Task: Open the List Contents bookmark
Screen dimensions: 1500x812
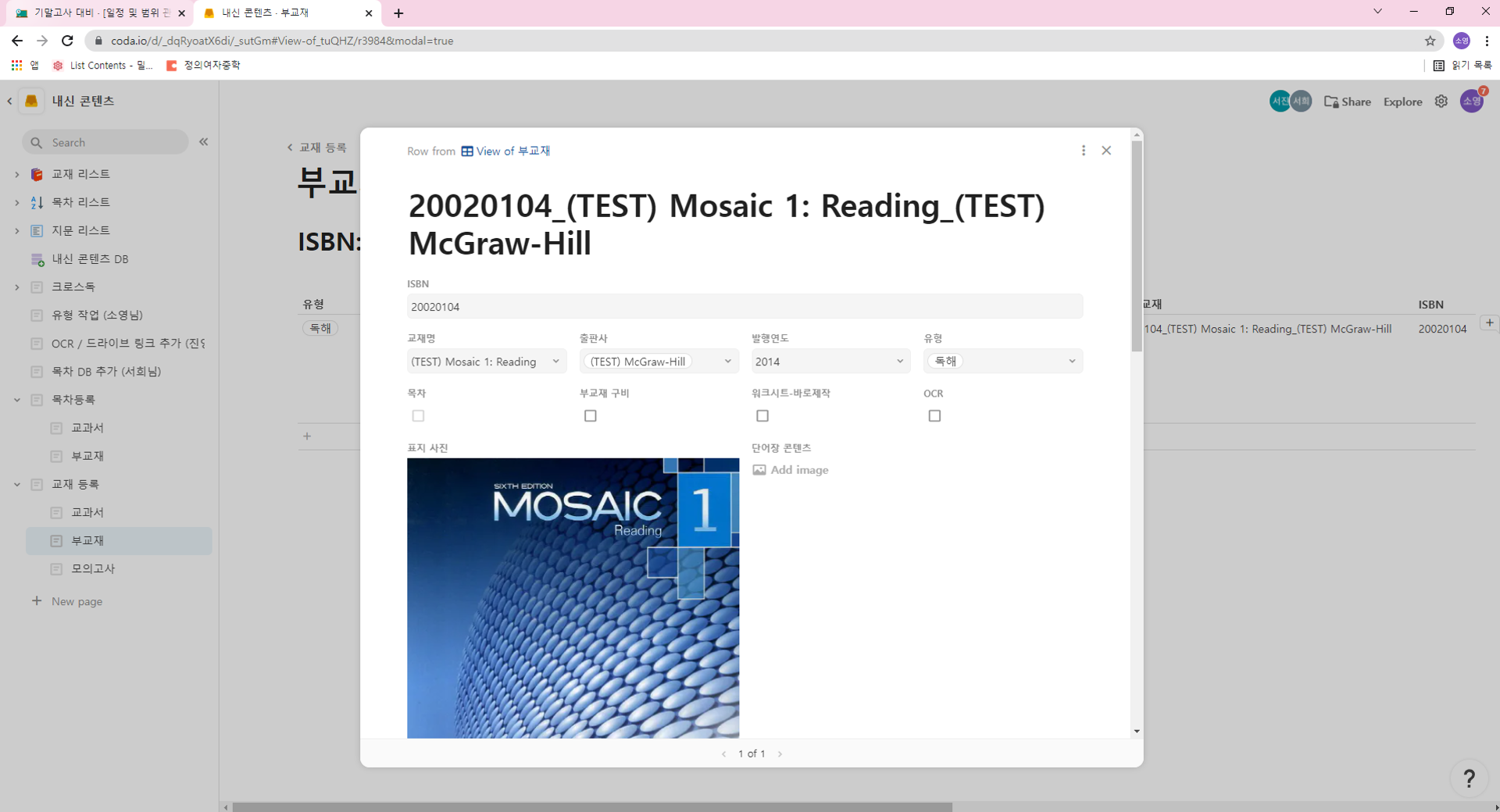Action: [x=103, y=66]
